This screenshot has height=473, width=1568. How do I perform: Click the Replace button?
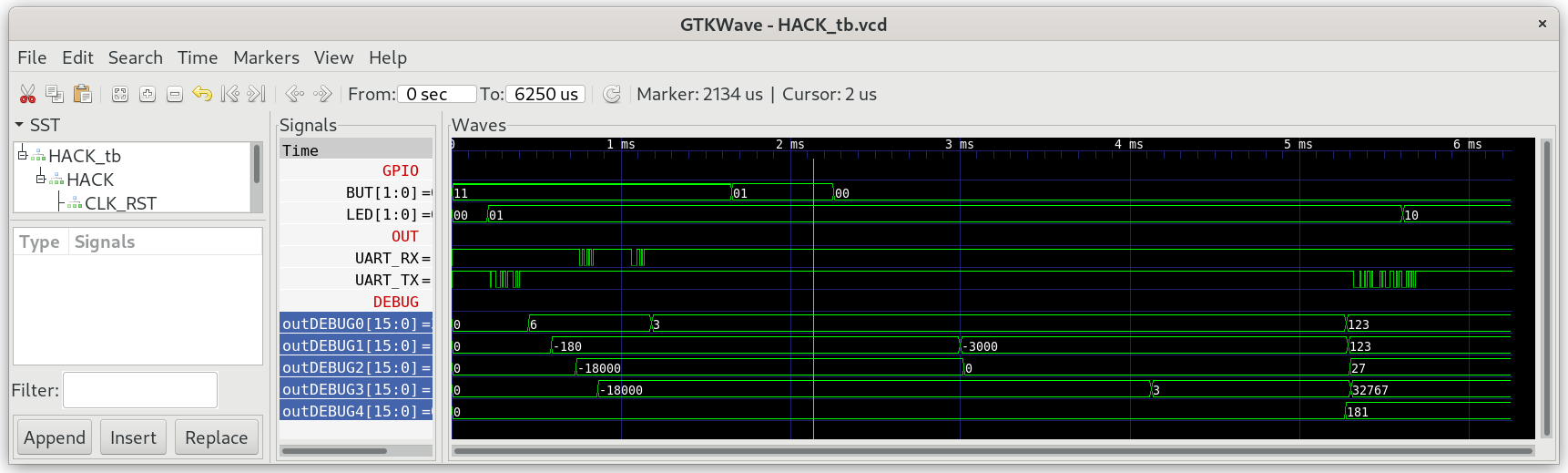pos(216,437)
